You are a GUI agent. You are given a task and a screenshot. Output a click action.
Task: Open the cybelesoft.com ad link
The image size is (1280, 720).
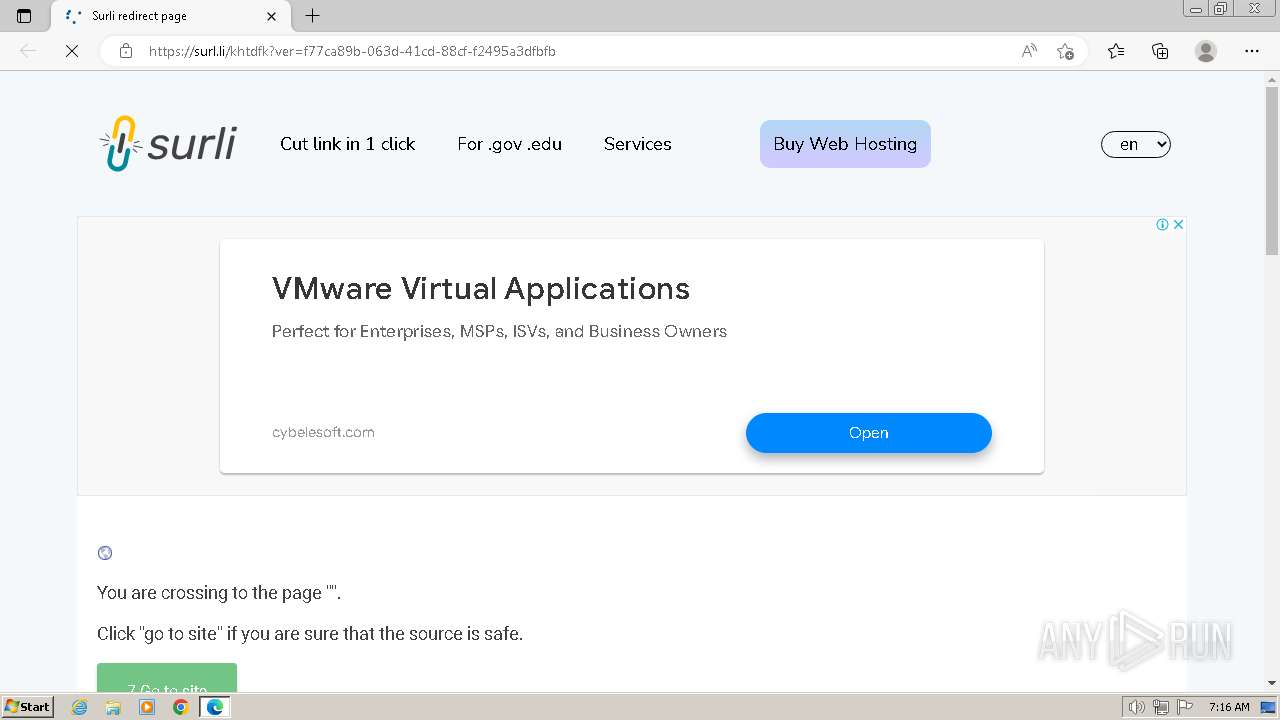tap(323, 432)
